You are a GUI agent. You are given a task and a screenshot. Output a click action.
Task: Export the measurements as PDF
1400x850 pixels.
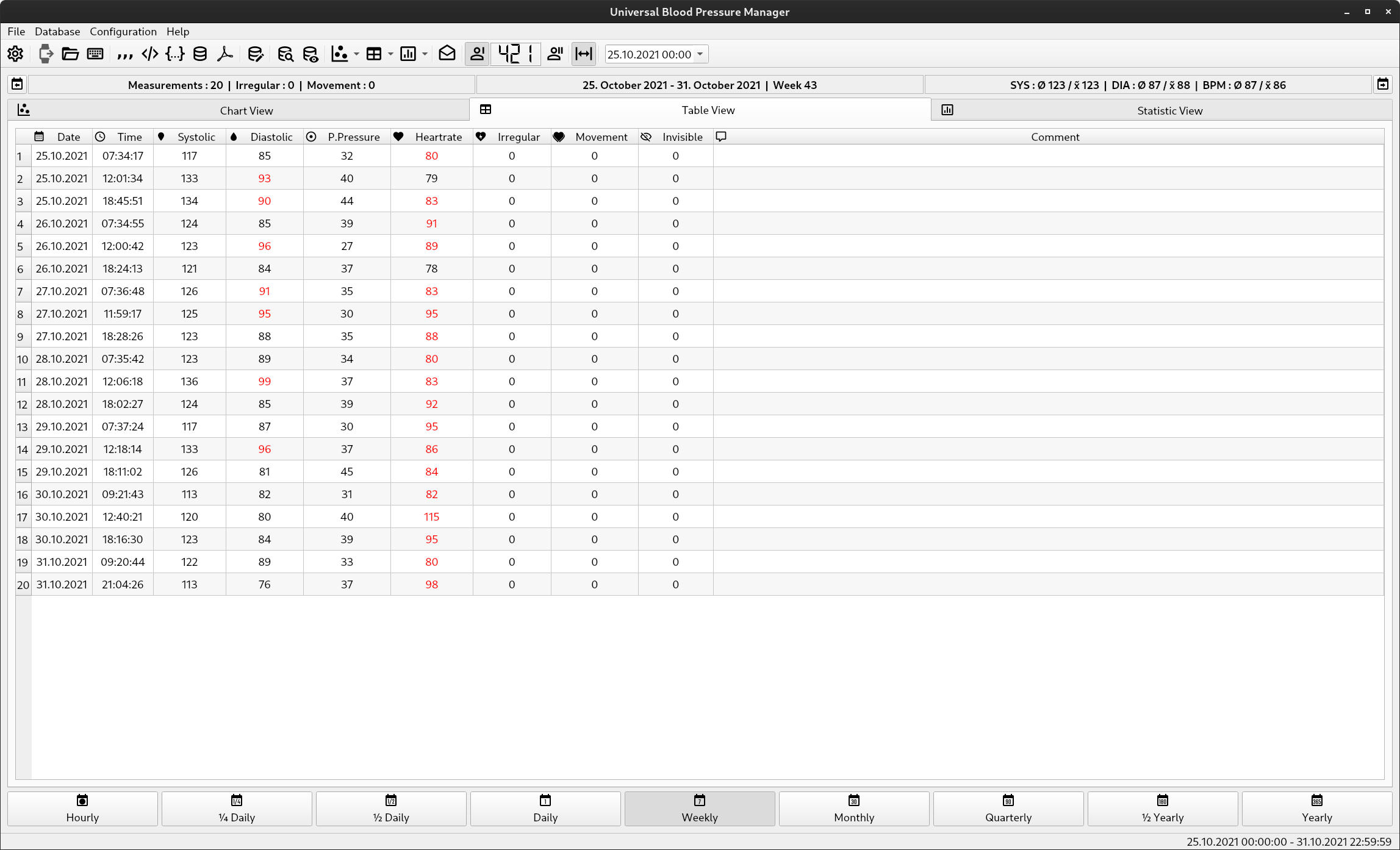pos(224,54)
